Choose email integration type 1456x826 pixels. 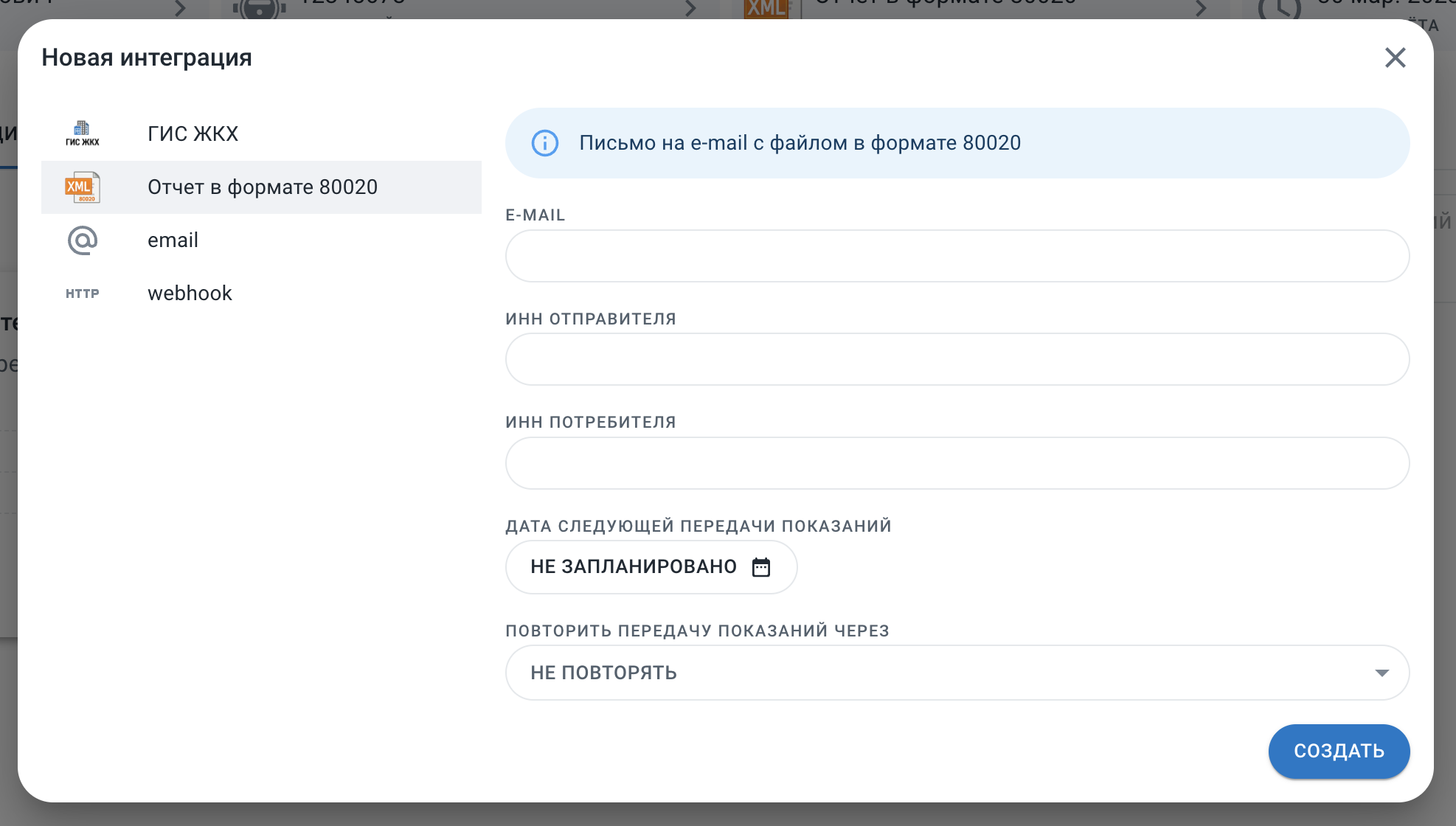261,240
